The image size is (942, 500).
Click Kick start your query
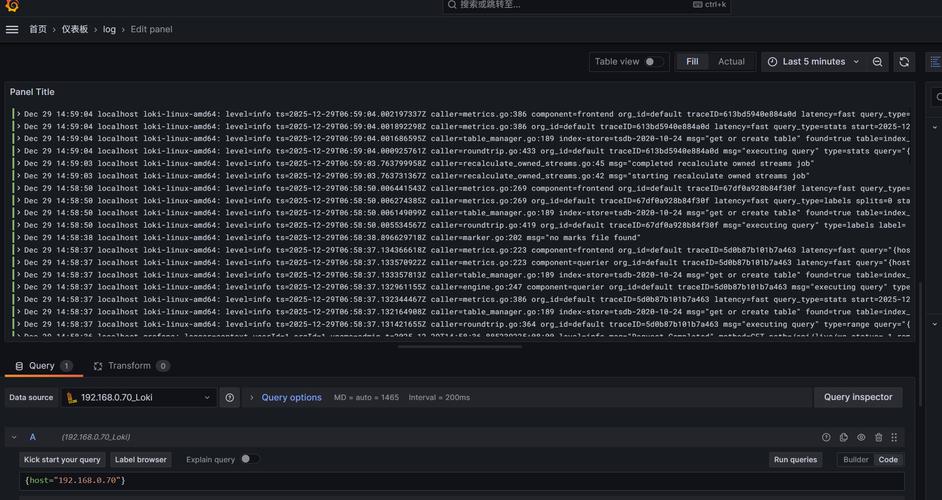(x=62, y=460)
